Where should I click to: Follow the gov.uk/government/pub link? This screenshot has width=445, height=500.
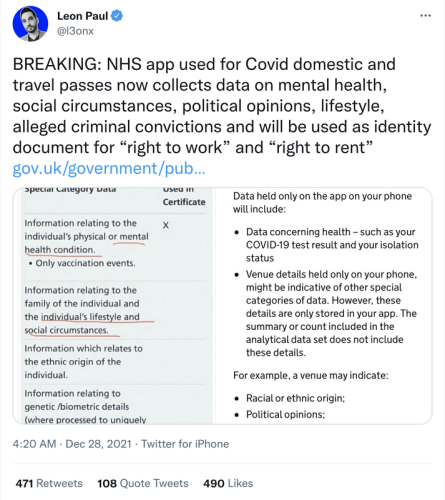pos(109,168)
